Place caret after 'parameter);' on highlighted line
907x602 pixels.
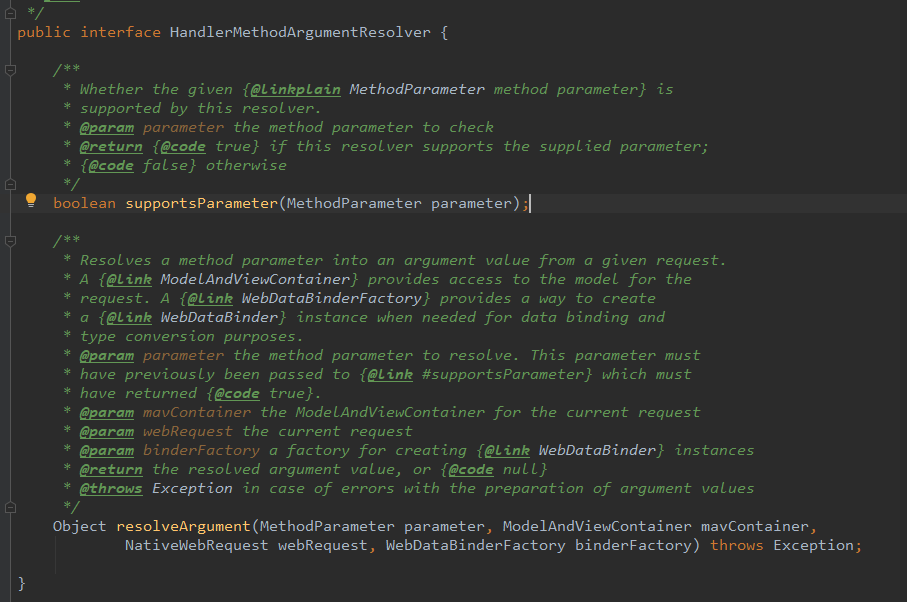(530, 204)
